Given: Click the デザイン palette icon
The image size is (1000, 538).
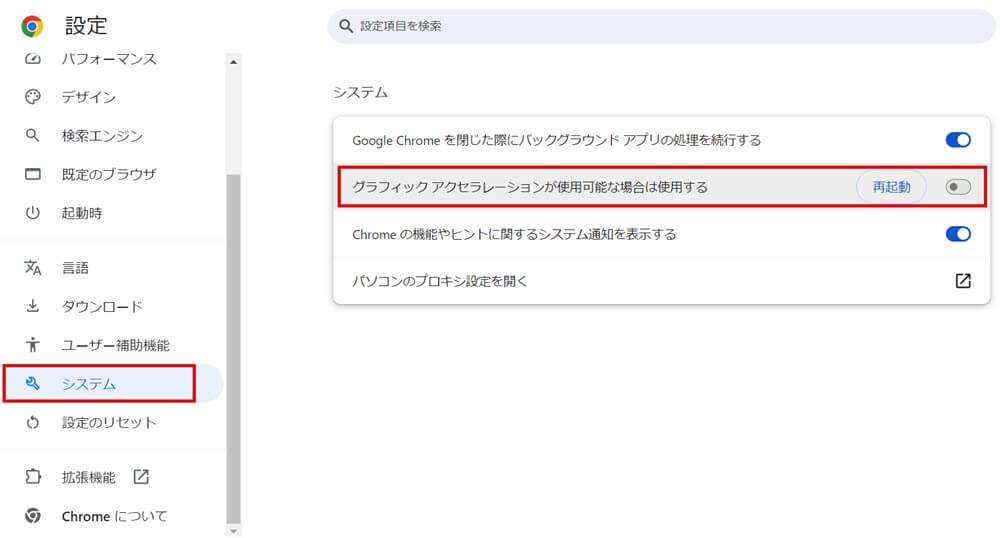Looking at the screenshot, I should 33,97.
